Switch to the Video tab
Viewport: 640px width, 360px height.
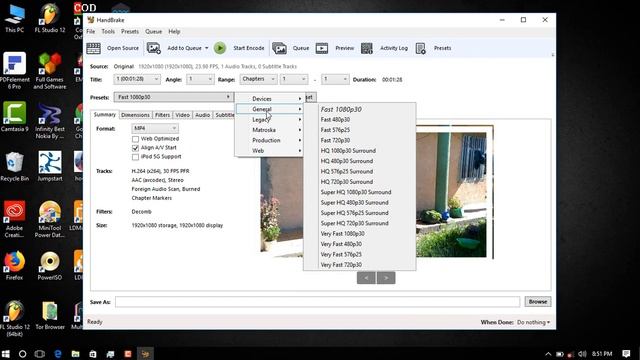tap(182, 115)
